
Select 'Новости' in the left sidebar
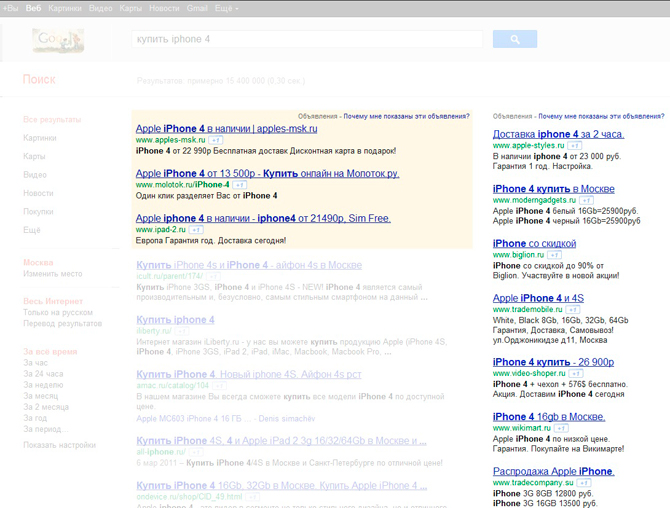coord(38,193)
